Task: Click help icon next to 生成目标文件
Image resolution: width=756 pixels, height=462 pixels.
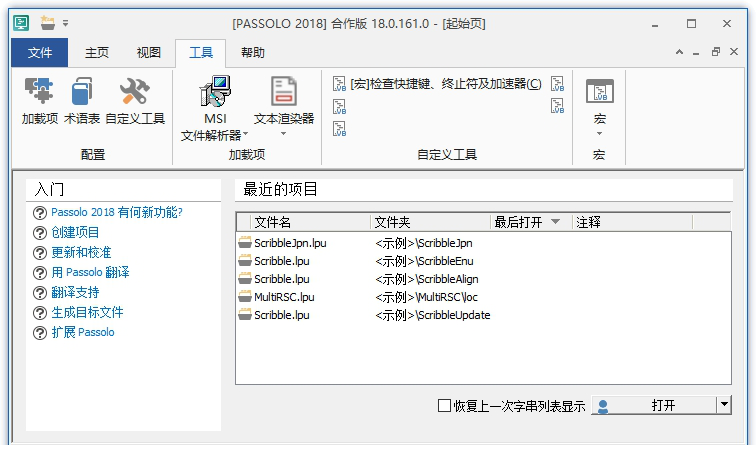Action: point(40,313)
